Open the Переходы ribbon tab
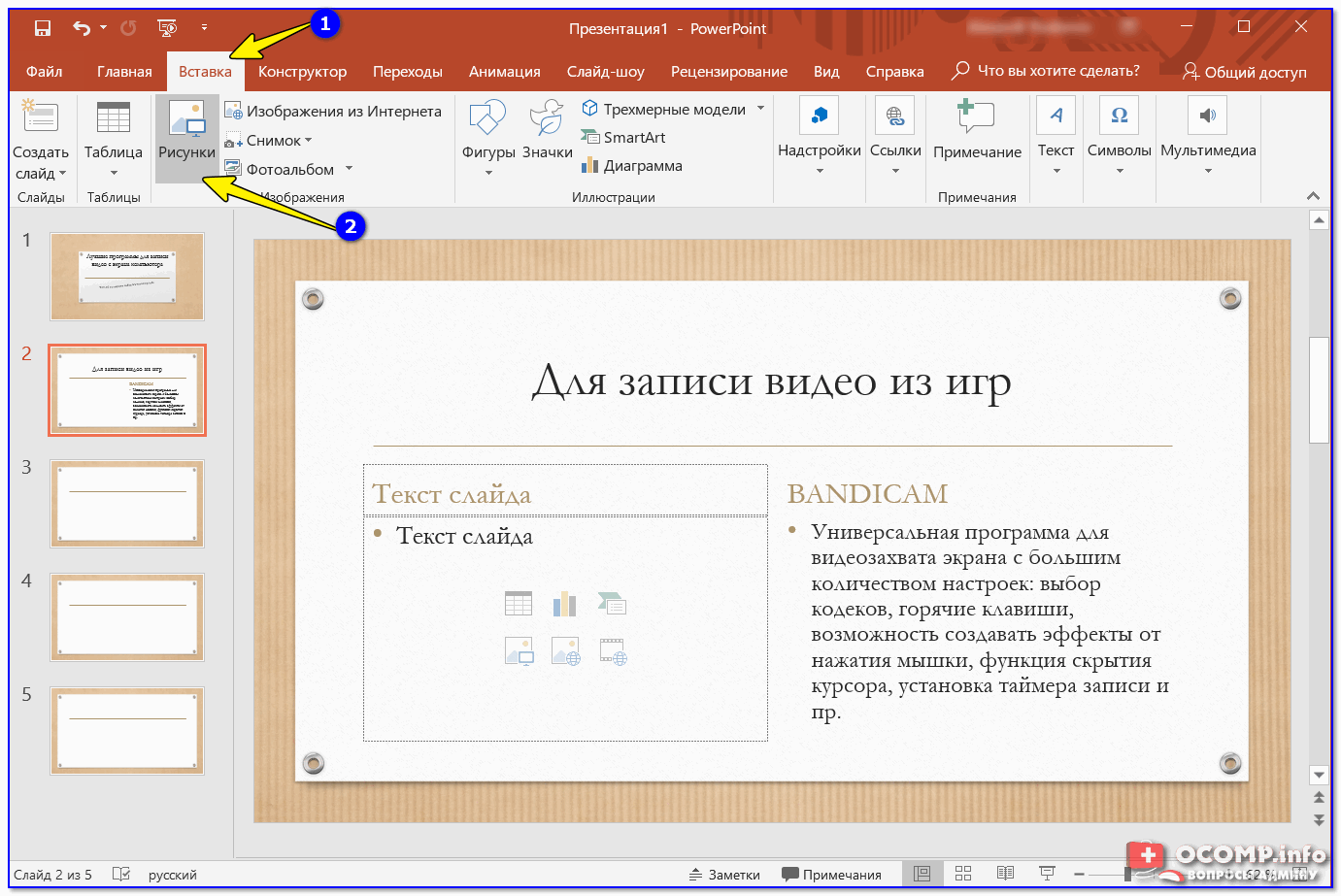 [408, 71]
